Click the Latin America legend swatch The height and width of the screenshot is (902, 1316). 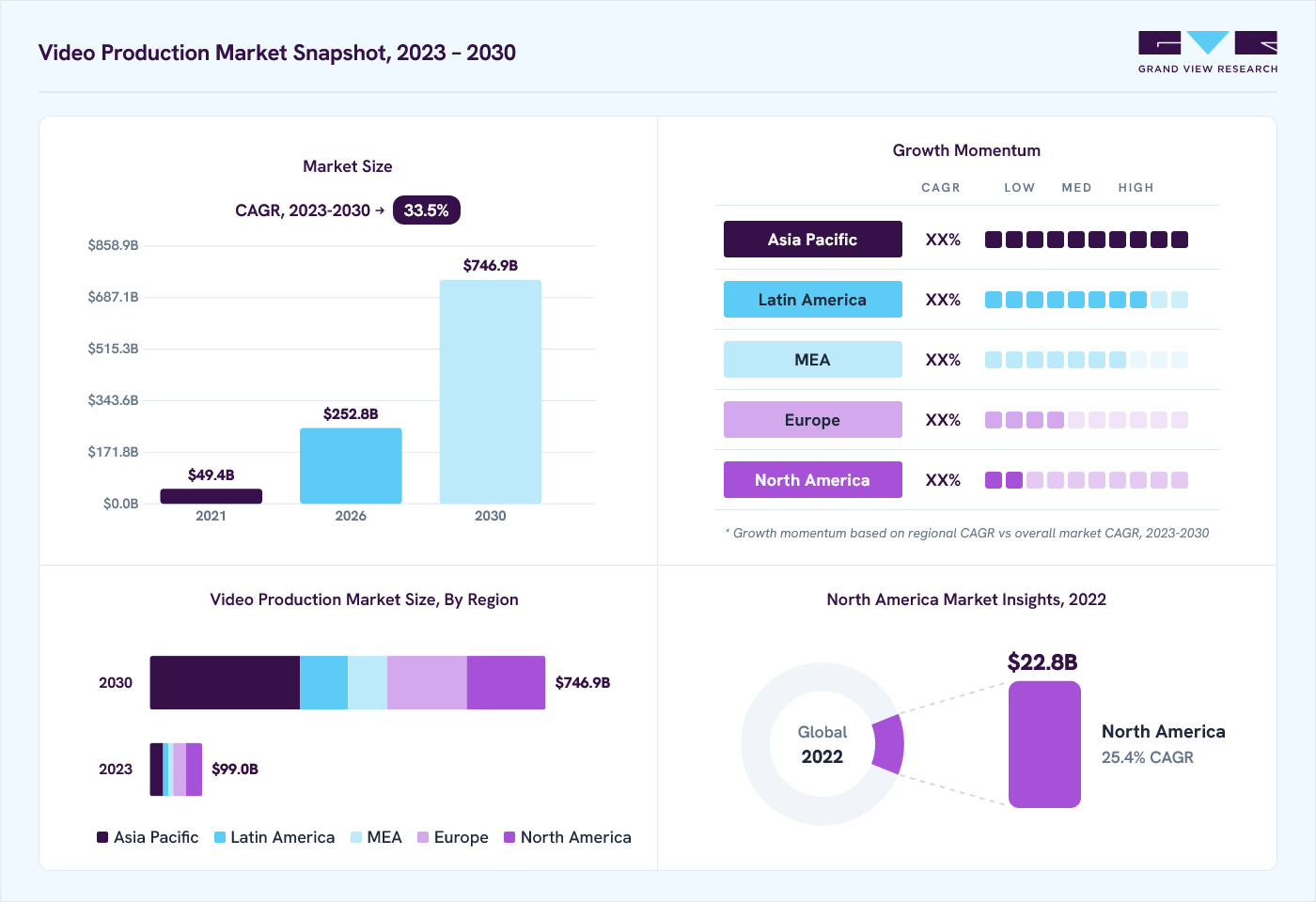click(220, 837)
